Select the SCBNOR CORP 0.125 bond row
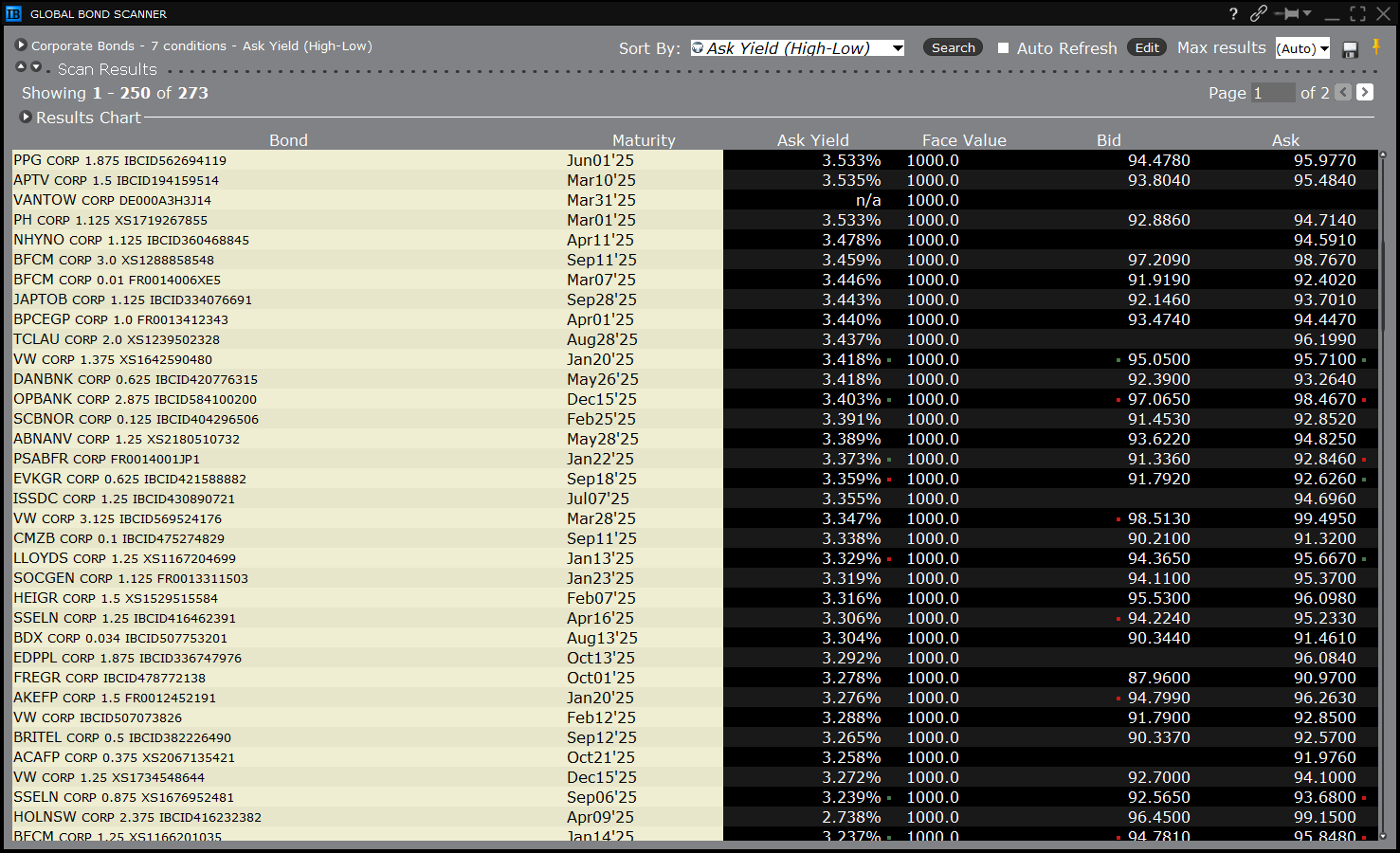 (x=695, y=419)
